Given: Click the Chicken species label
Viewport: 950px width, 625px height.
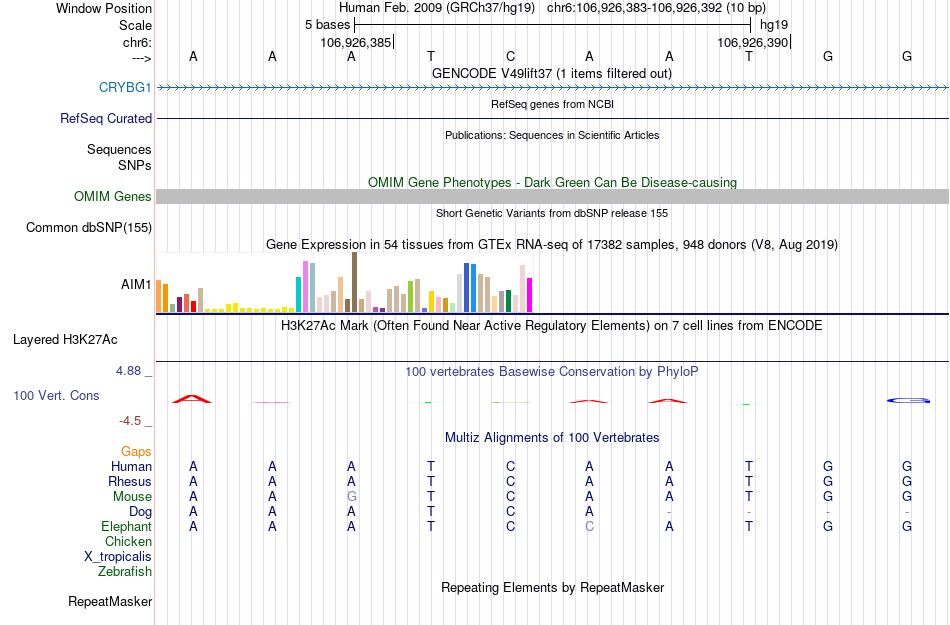Looking at the screenshot, I should [128, 541].
